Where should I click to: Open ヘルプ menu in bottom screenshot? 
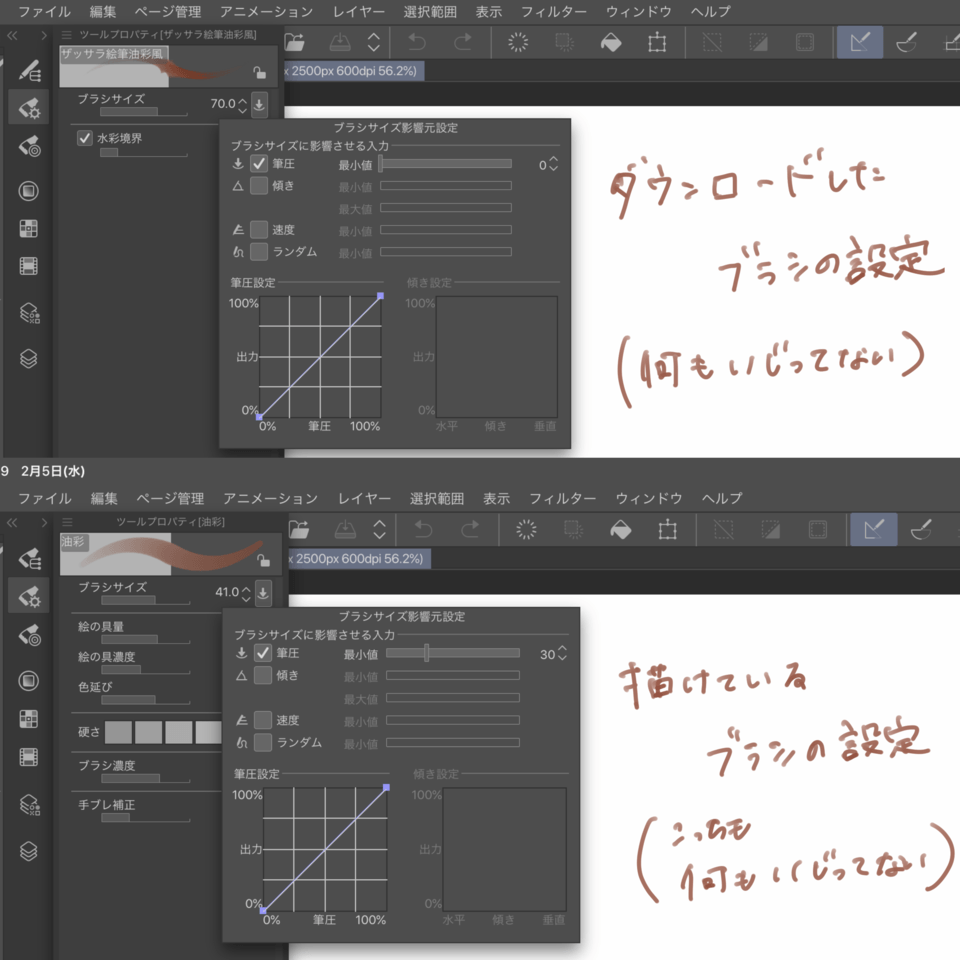pyautogui.click(x=722, y=498)
